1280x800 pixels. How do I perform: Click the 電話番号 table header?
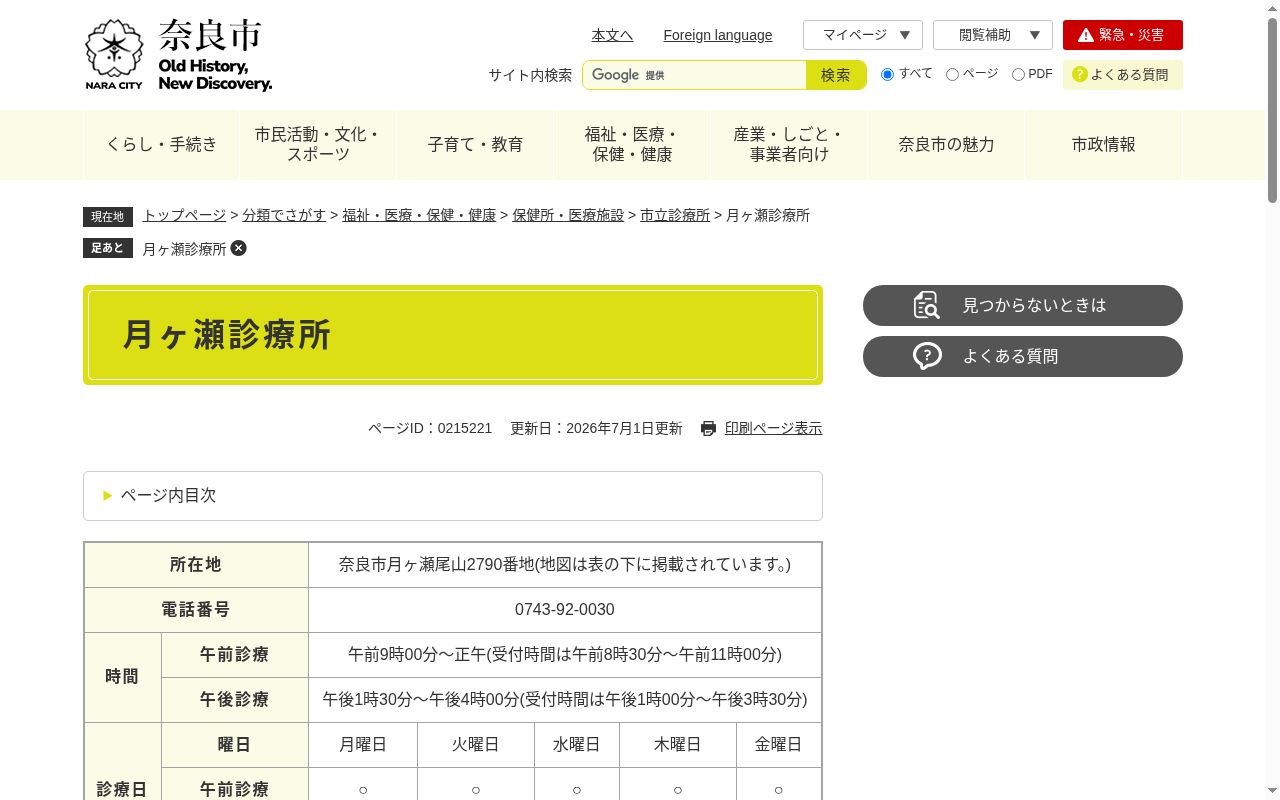[196, 610]
